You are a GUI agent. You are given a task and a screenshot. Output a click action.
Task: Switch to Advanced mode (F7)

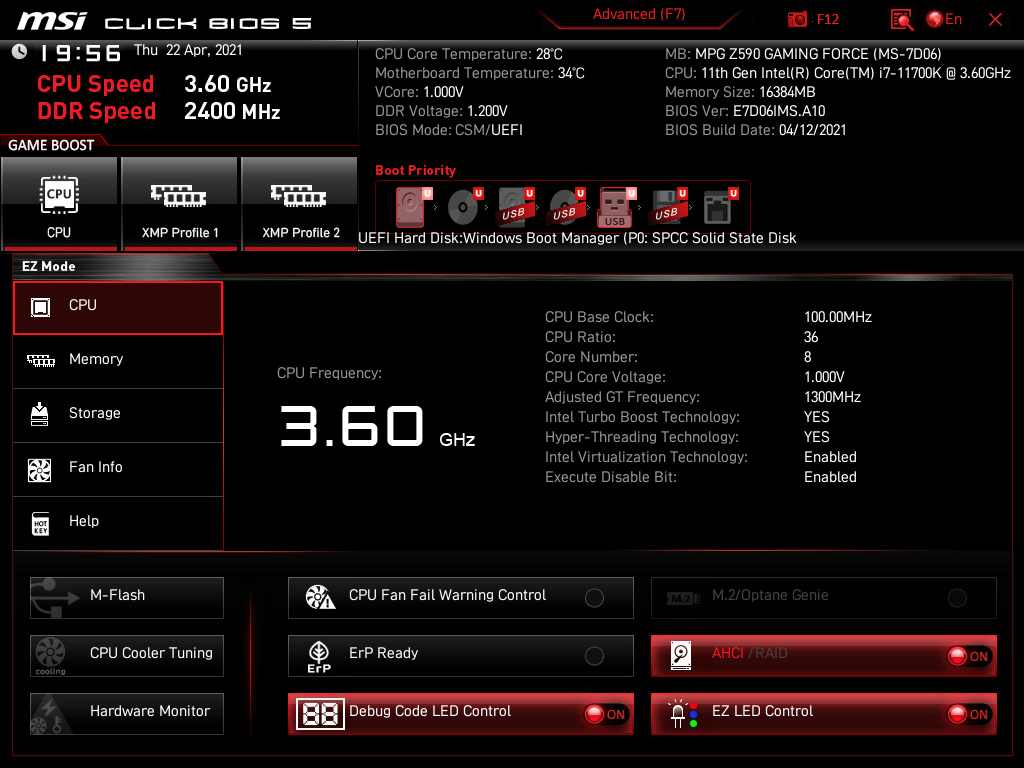[x=639, y=14]
